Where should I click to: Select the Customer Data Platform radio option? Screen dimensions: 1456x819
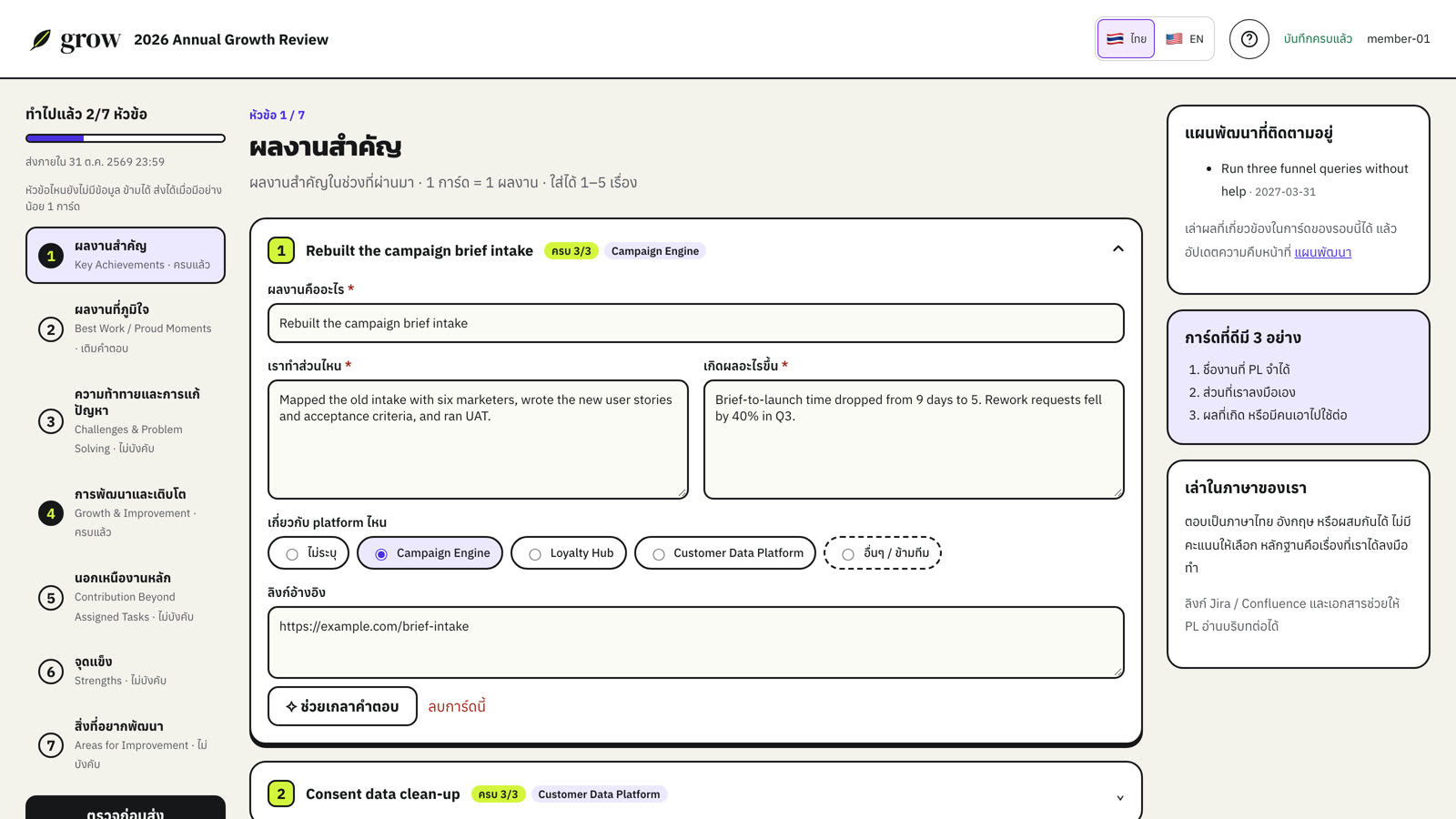725,553
